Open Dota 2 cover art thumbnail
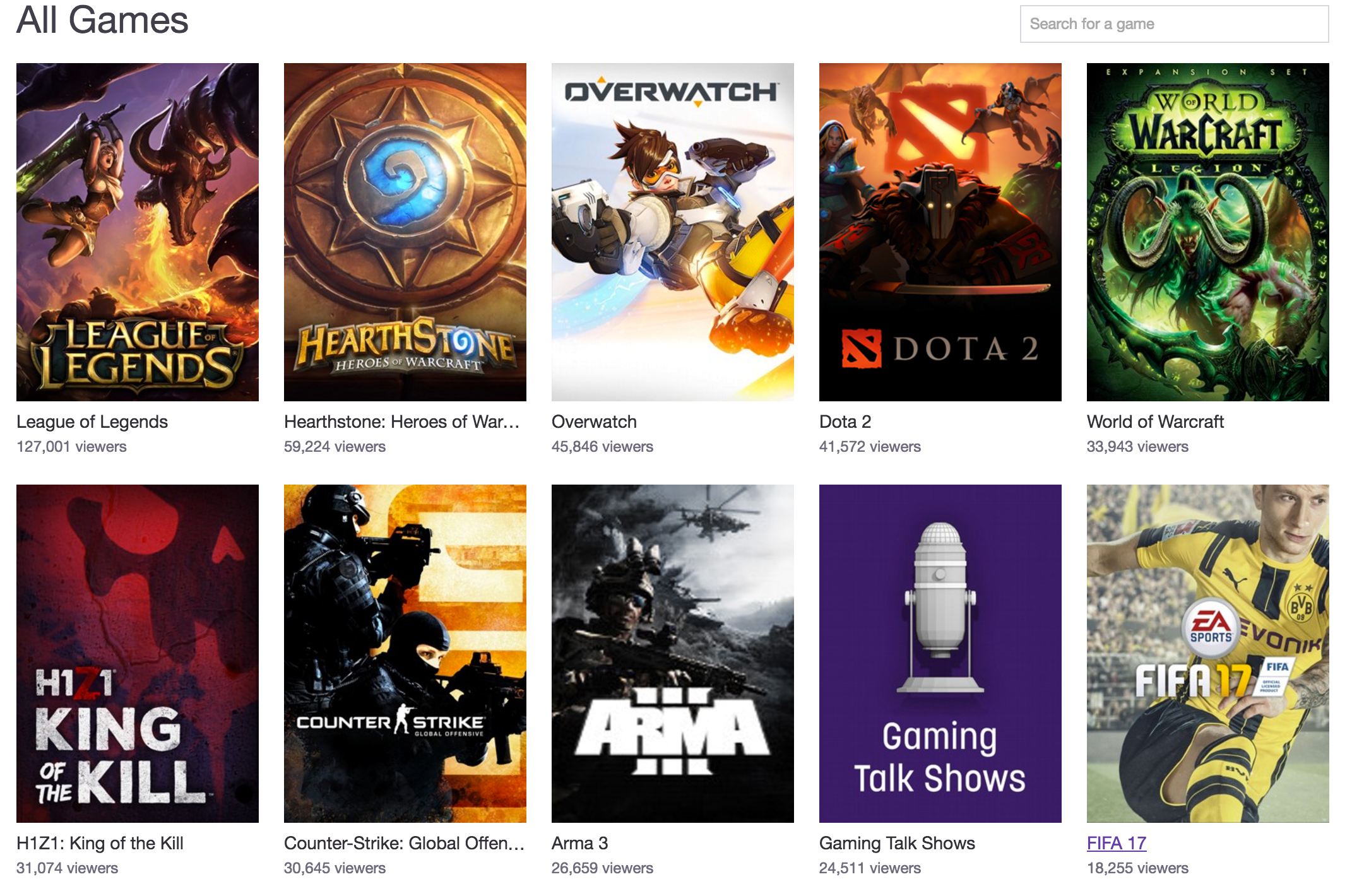1352x896 pixels. coord(940,232)
